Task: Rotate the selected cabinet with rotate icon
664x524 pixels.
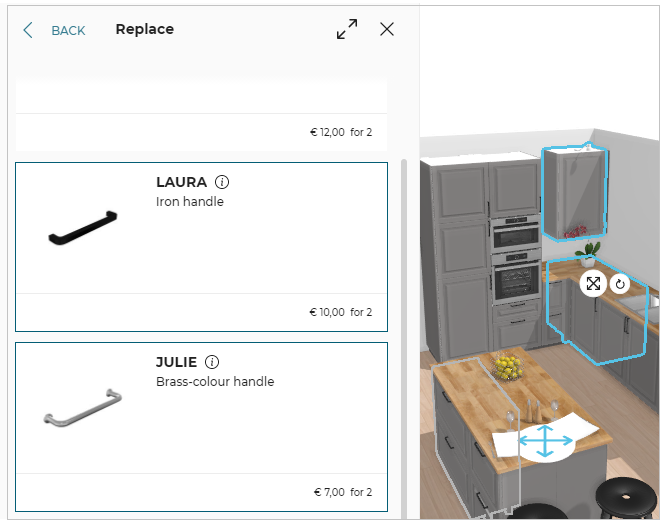Action: 620,284
